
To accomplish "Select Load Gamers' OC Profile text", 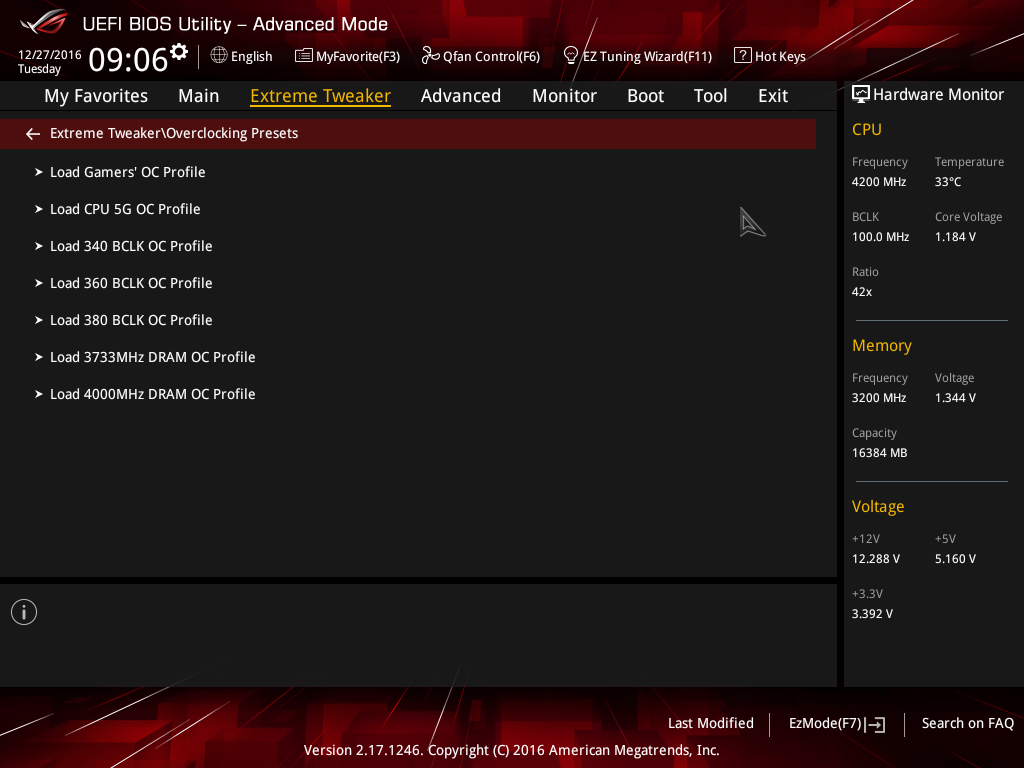I will point(128,172).
